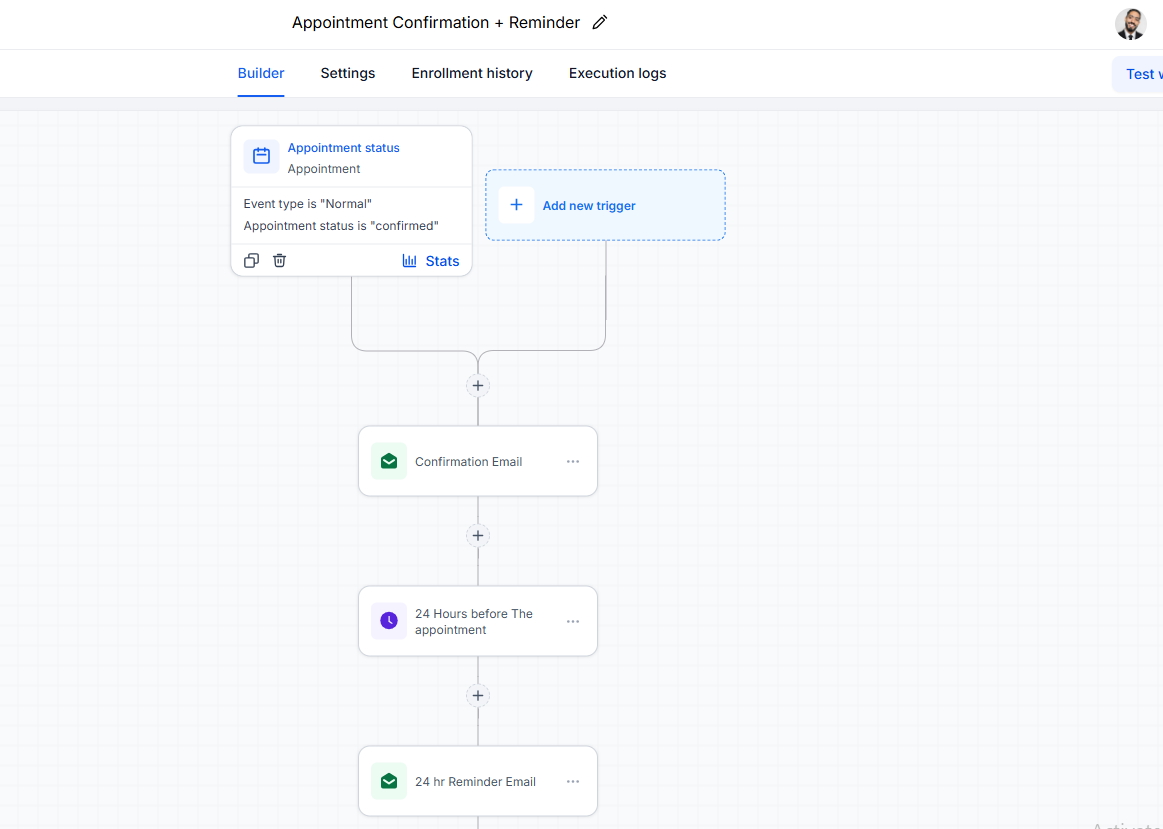Add a step after the 24 Hours wait
Screen dimensions: 1163x829
[x=478, y=696]
